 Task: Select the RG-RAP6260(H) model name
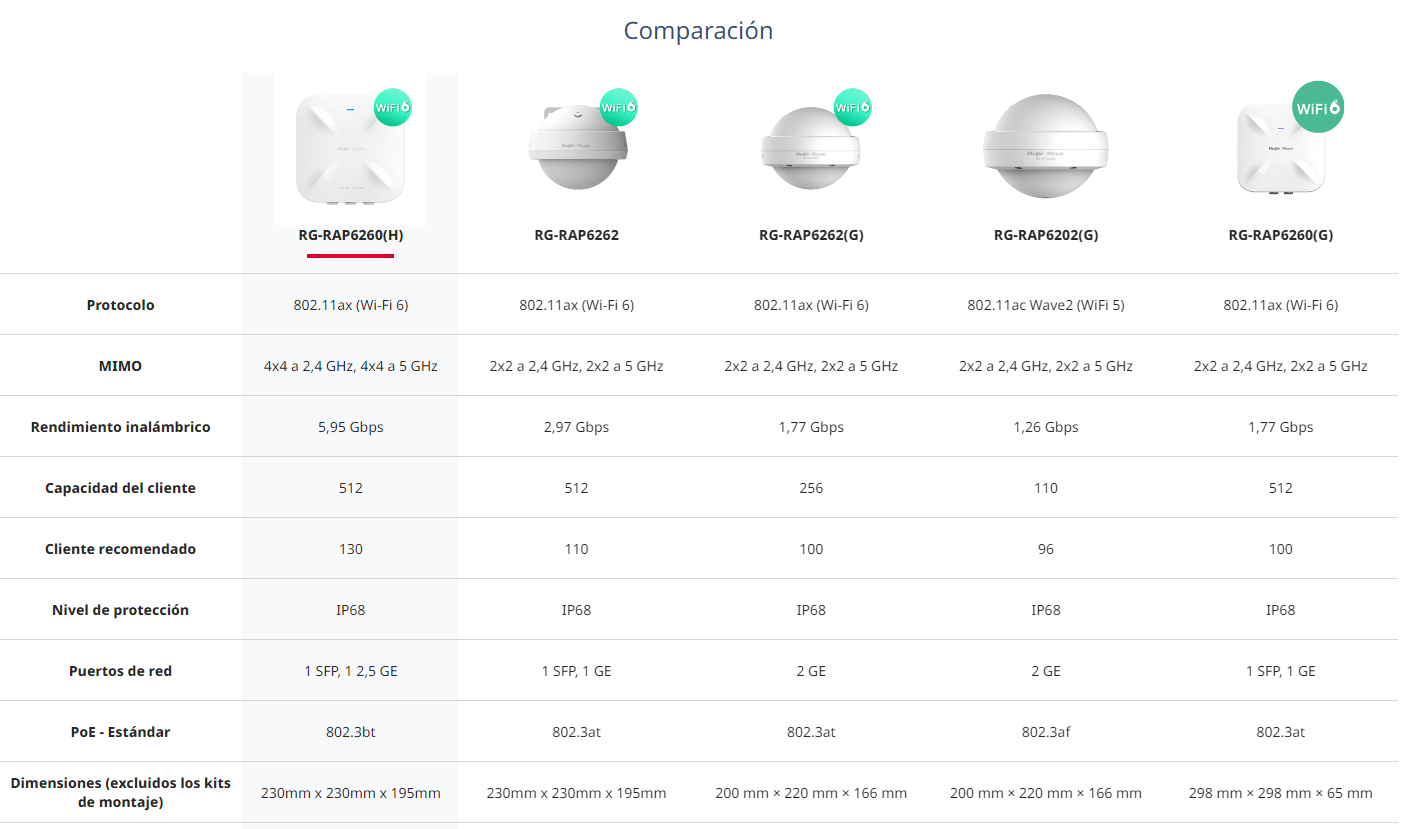pos(351,236)
